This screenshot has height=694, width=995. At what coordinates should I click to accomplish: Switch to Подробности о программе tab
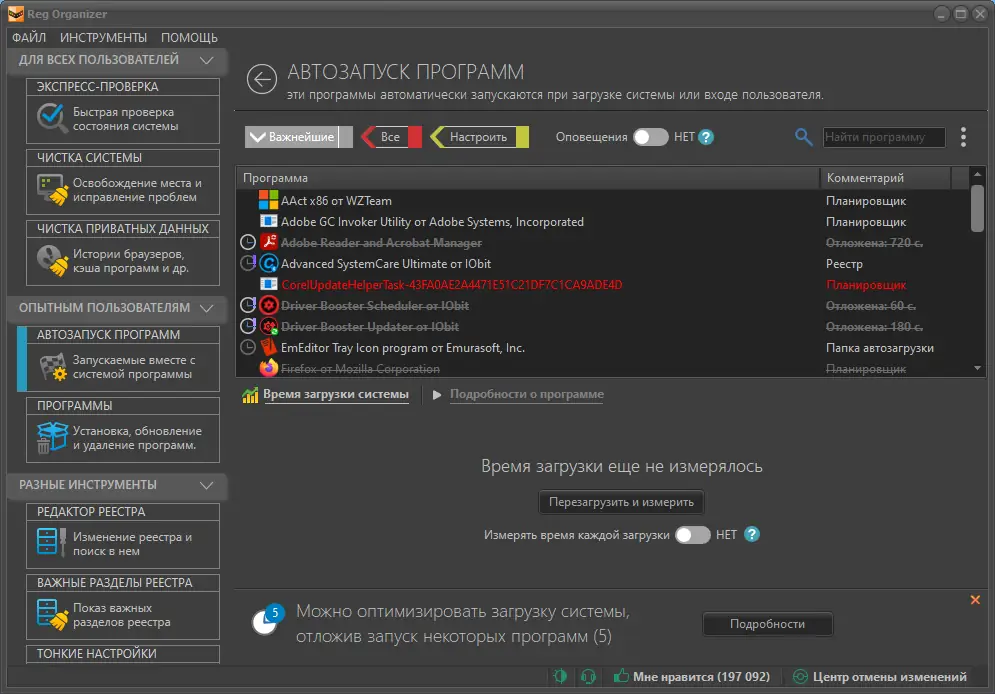coord(527,395)
